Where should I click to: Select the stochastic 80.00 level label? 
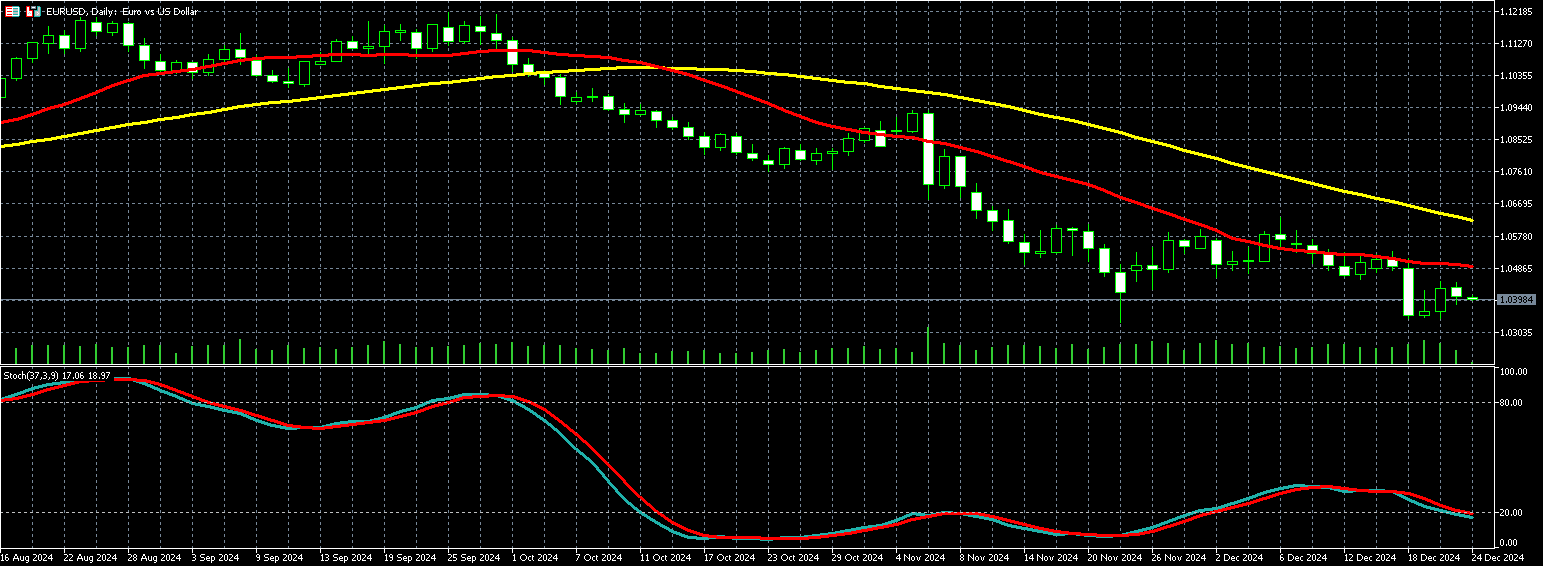pyautogui.click(x=1513, y=403)
